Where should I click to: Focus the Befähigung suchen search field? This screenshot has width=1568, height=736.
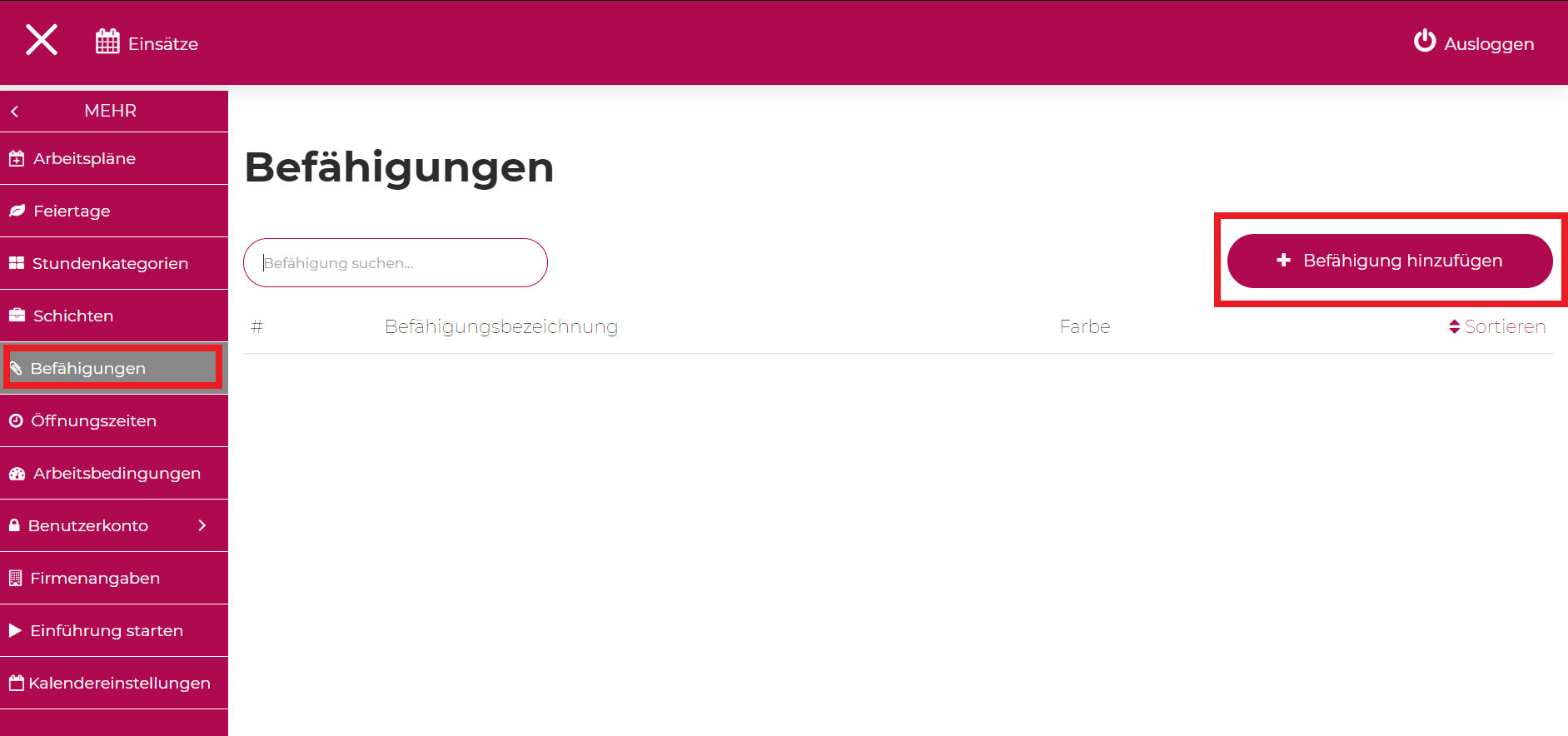(396, 263)
